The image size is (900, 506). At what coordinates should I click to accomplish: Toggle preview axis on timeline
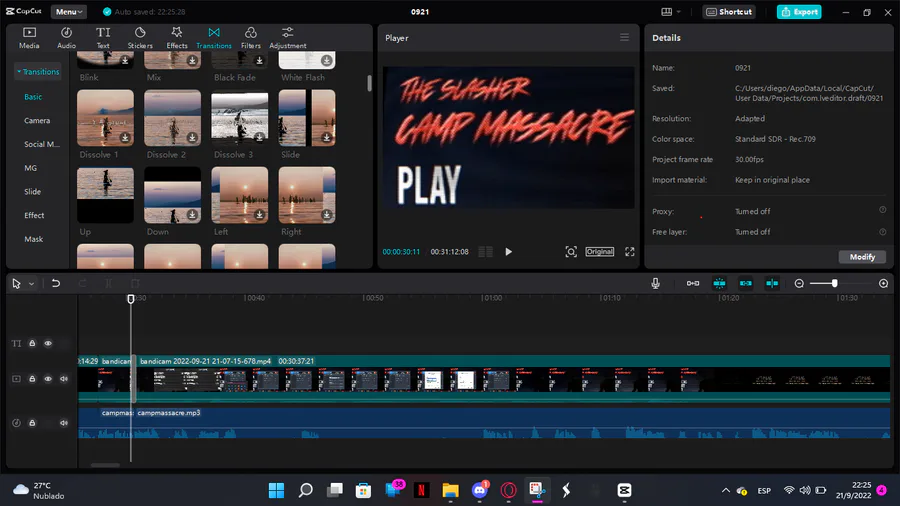[772, 283]
